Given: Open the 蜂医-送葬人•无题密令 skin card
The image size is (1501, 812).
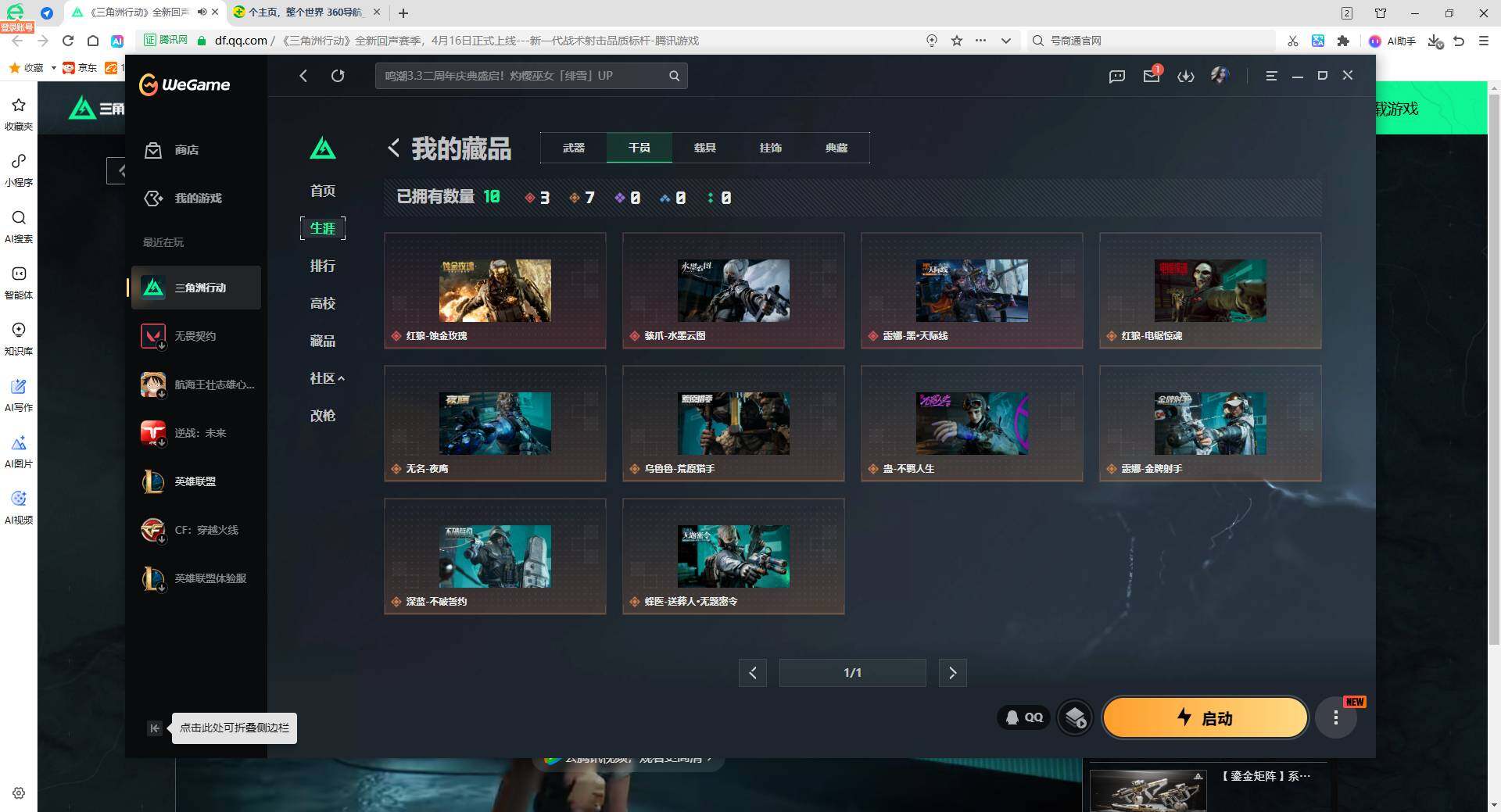Looking at the screenshot, I should click(733, 556).
